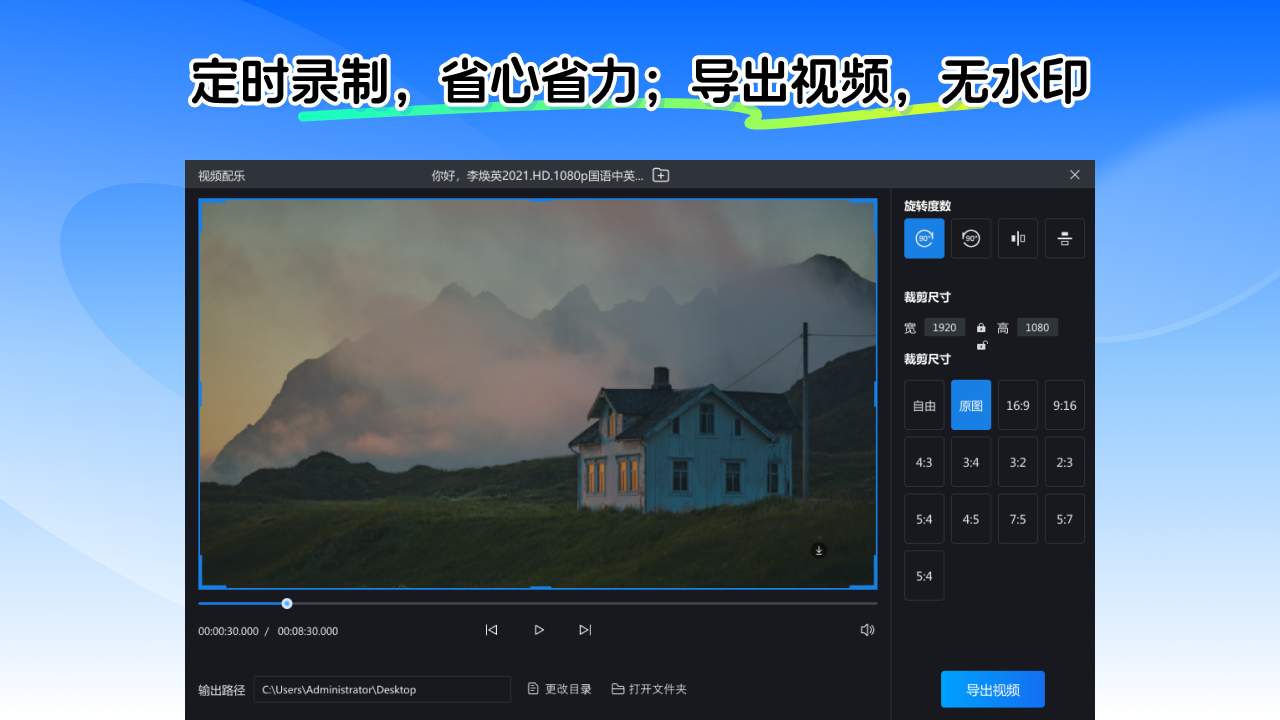Choose the 3:2 crop ratio
The height and width of the screenshot is (720, 1280).
tap(1018, 462)
